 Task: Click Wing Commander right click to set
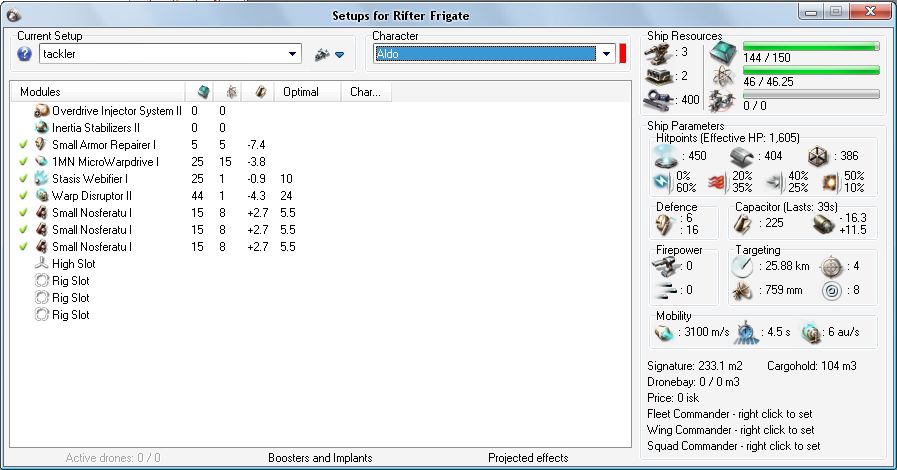[731, 429]
